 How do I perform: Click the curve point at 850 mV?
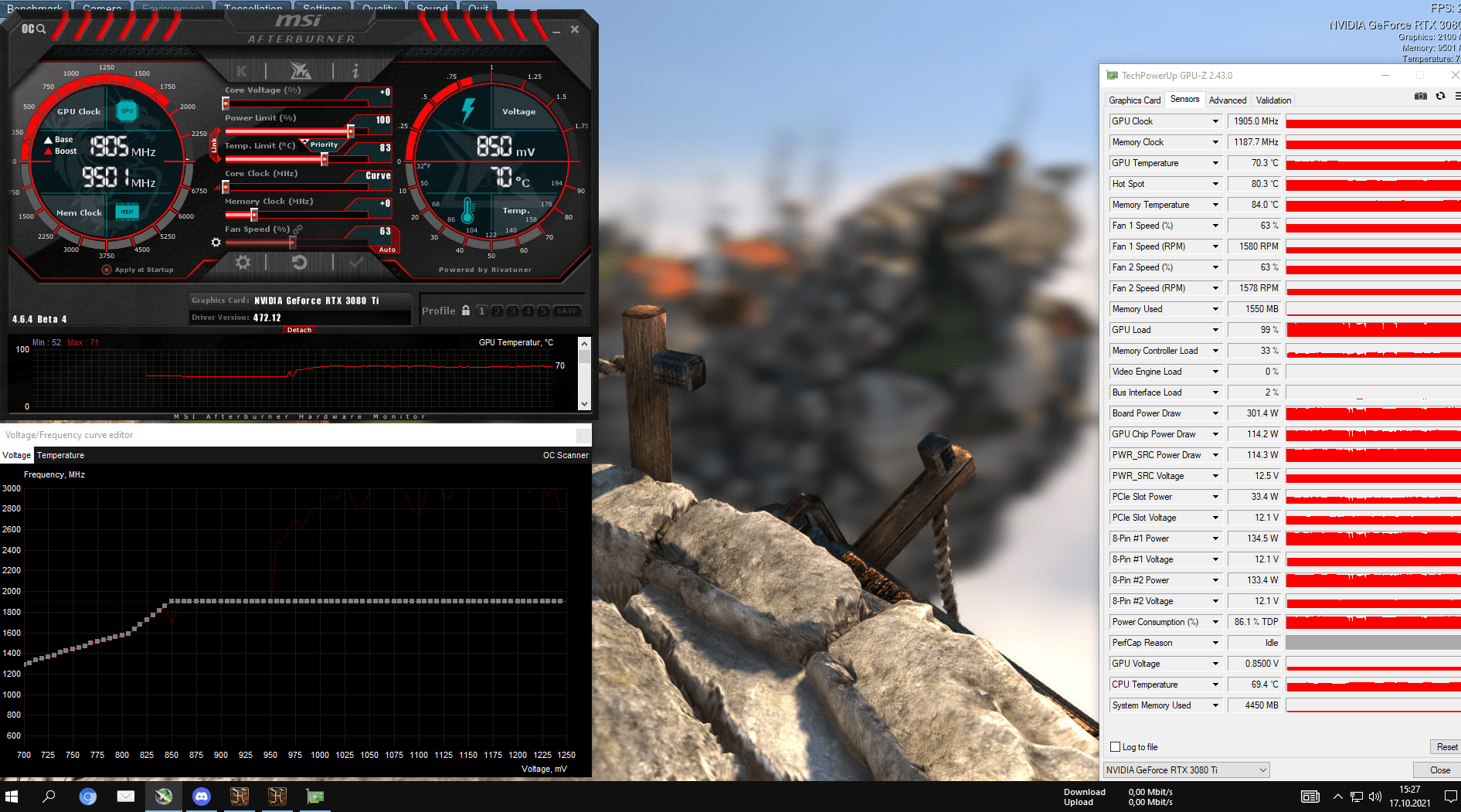(x=172, y=601)
